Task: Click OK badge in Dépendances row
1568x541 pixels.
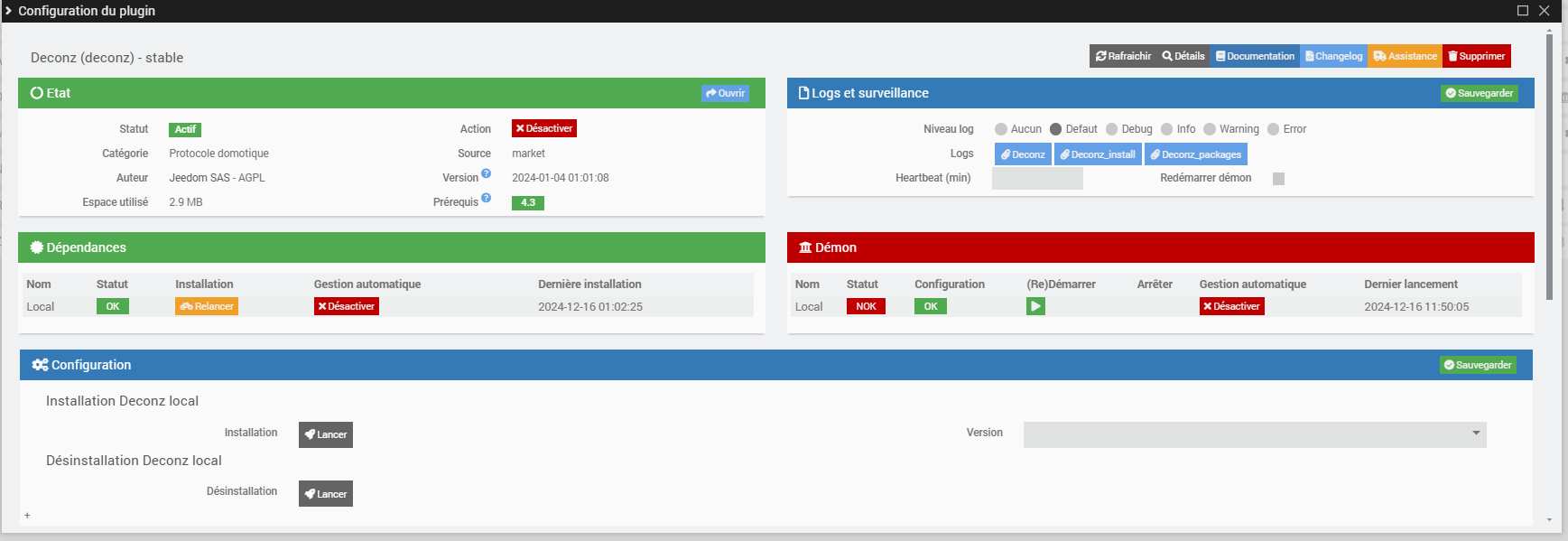Action: click(113, 306)
